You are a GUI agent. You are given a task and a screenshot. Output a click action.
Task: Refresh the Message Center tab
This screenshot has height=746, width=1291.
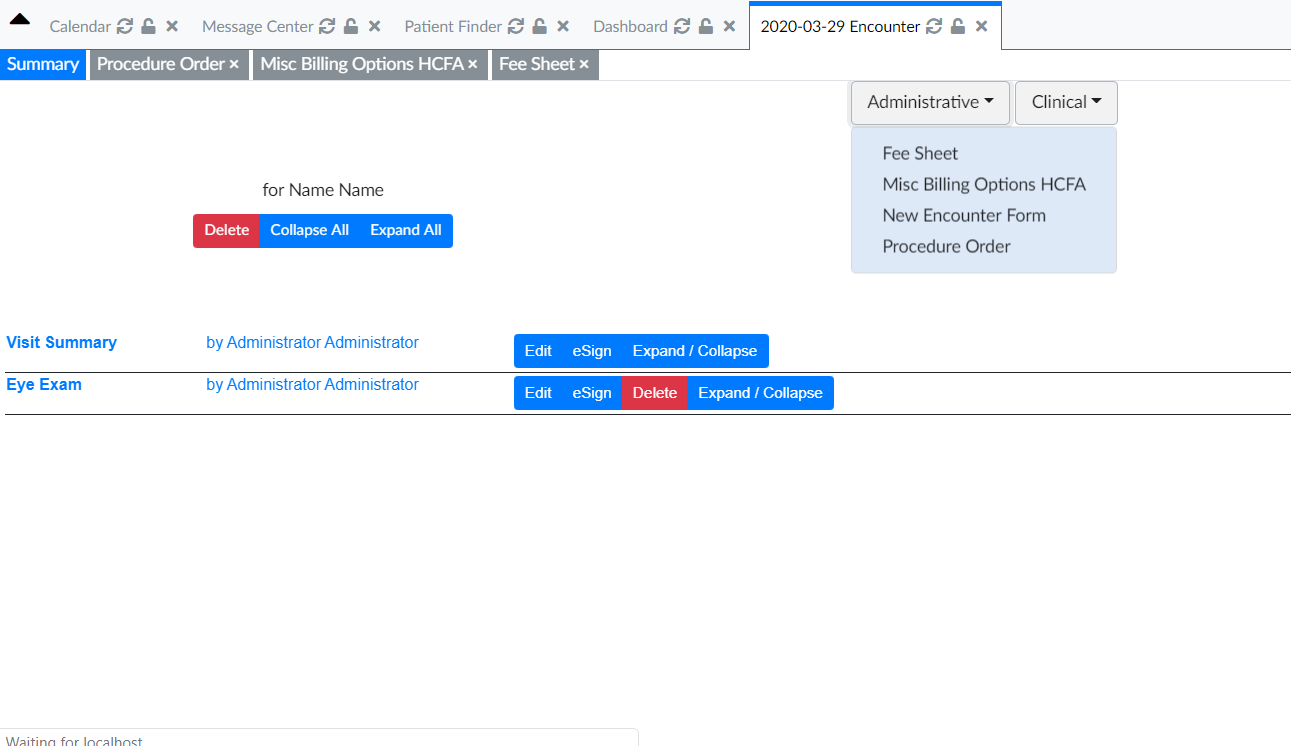327,26
